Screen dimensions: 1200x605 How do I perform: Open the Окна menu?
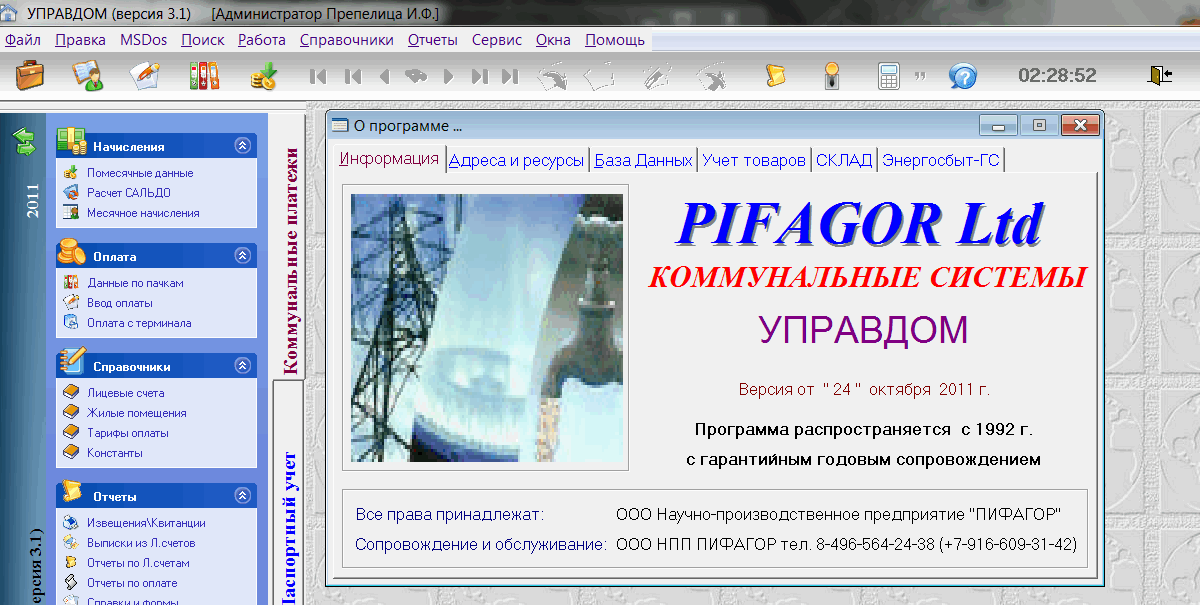pos(553,40)
